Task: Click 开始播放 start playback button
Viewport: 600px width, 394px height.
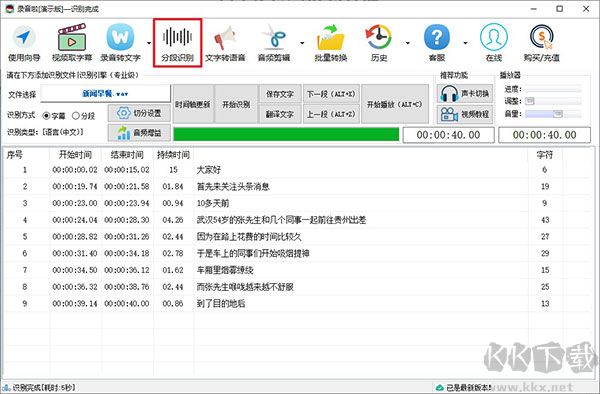Action: 395,104
